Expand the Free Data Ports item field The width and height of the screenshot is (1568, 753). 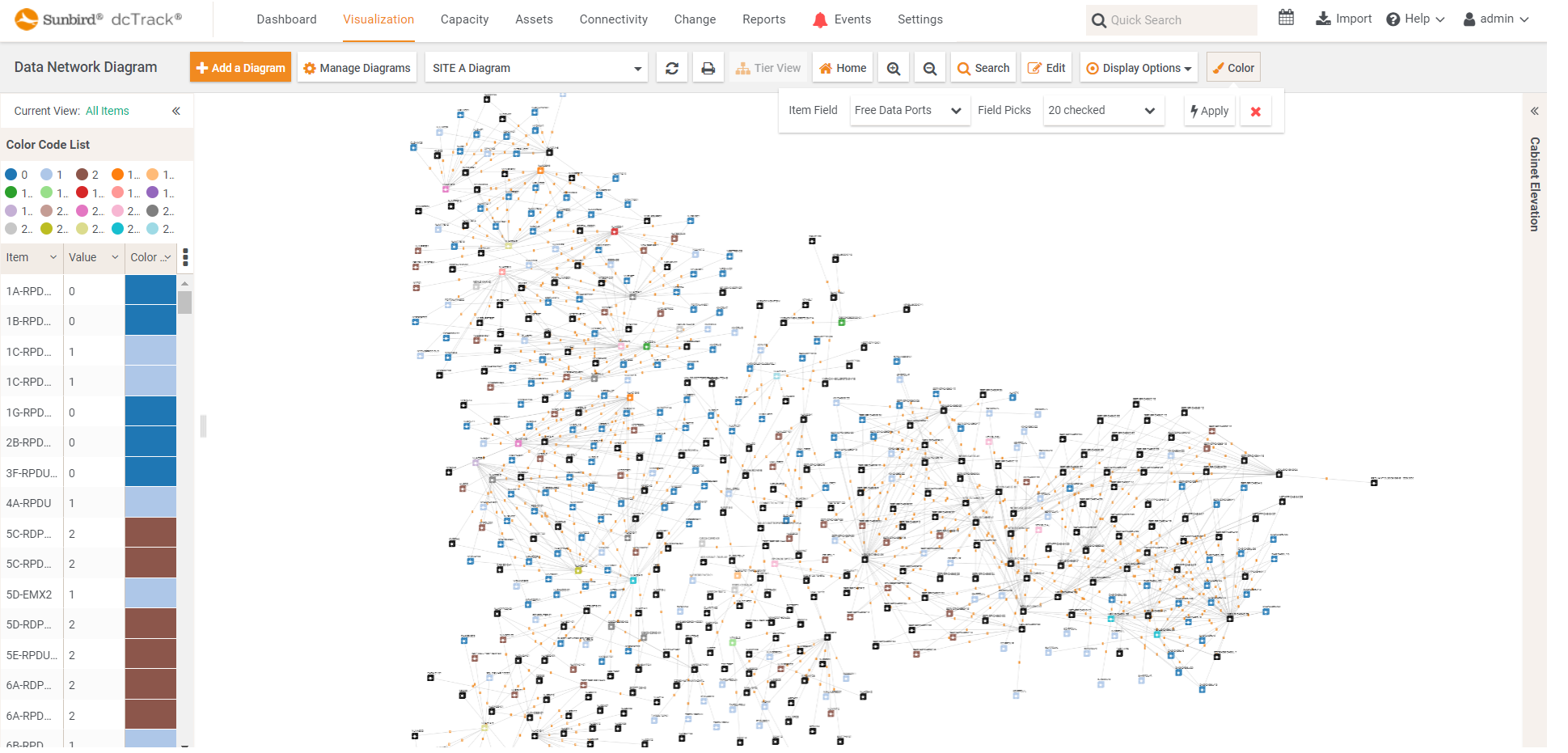pyautogui.click(x=908, y=110)
